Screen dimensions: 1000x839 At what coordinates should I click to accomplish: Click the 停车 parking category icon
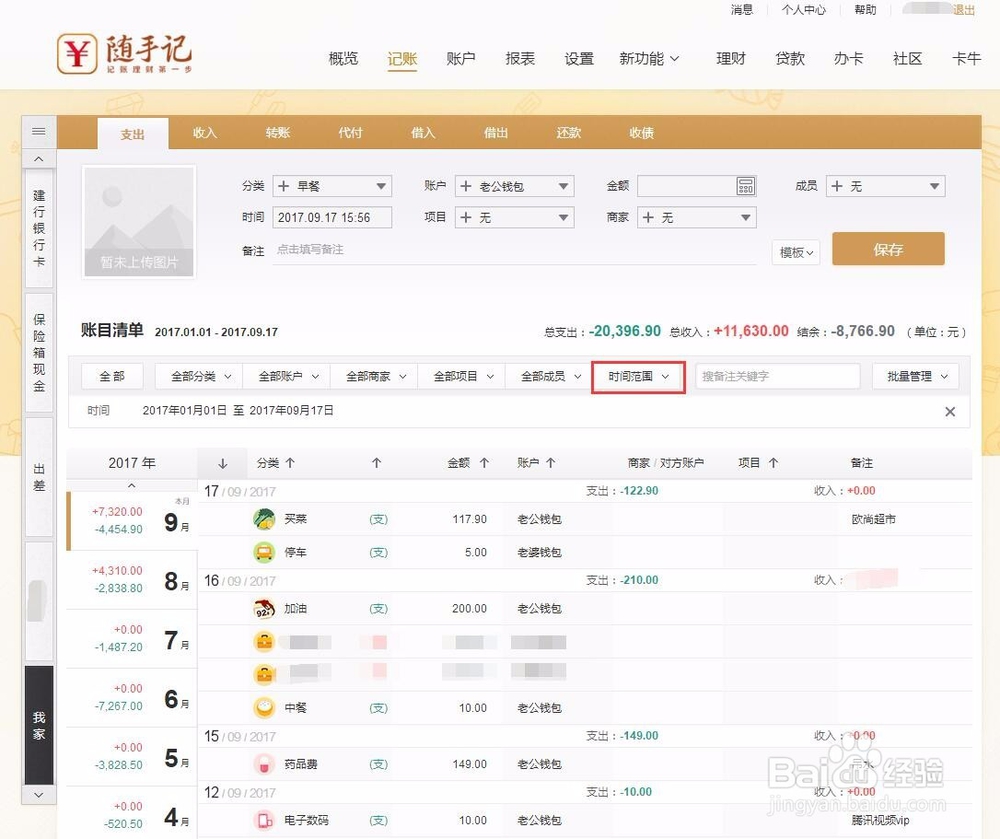point(263,552)
